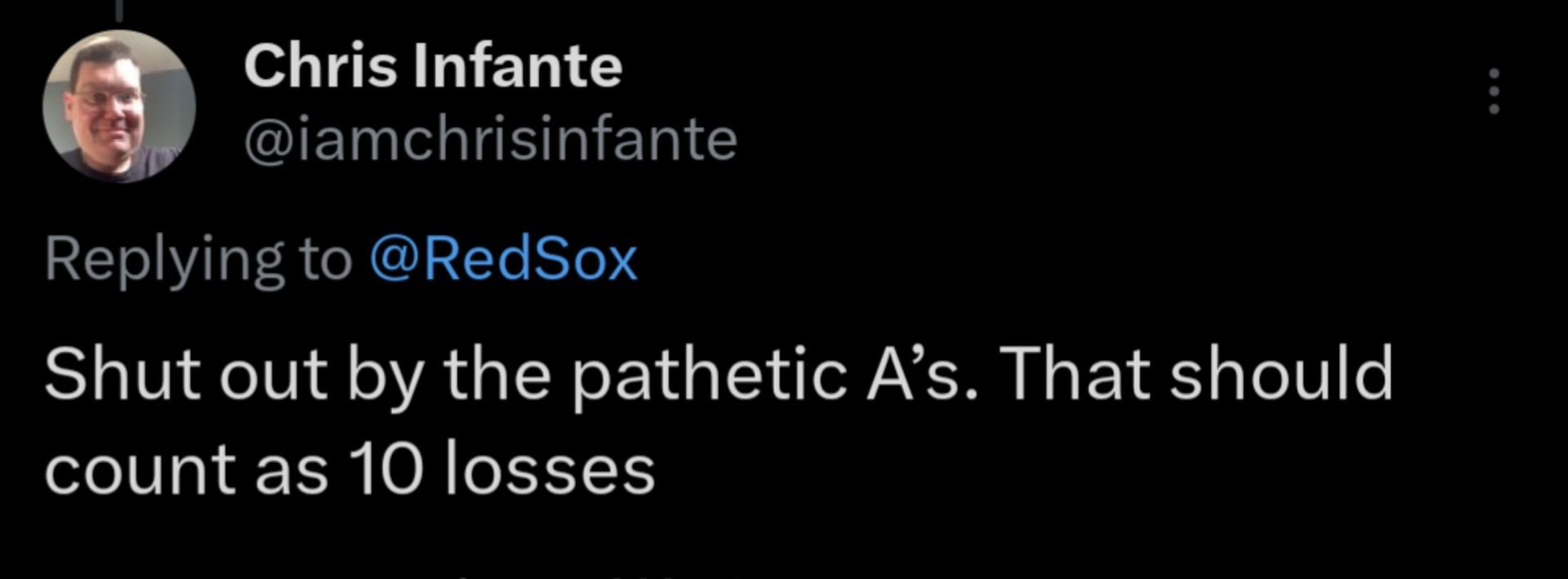Click the word "pathetic" in the tweet
Viewport: 1568px width, 579px height.
[708, 376]
